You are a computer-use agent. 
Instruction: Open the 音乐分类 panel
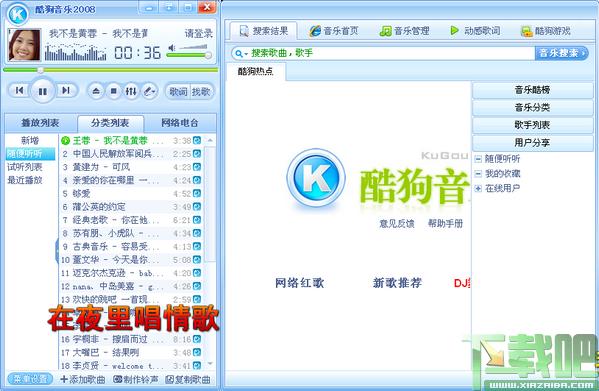(533, 108)
